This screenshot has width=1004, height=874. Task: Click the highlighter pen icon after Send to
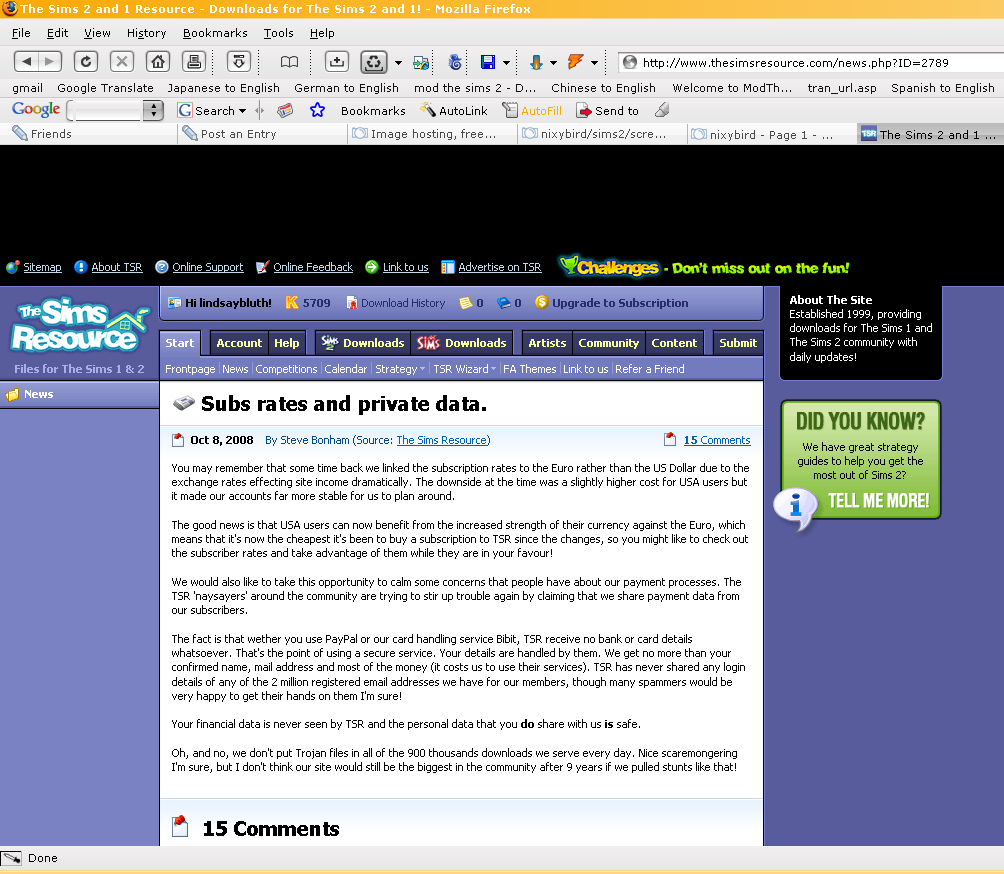click(x=662, y=111)
